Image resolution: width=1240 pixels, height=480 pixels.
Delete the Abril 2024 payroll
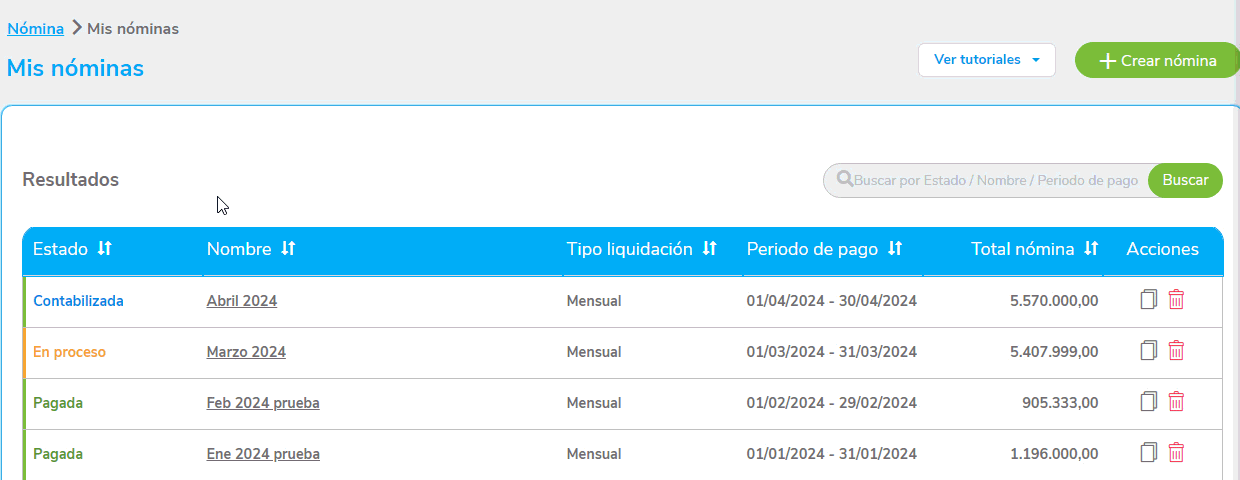(x=1177, y=299)
